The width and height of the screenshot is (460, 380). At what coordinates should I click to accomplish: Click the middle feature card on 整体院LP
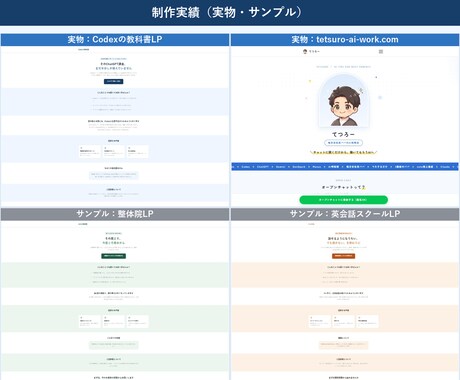(114, 322)
